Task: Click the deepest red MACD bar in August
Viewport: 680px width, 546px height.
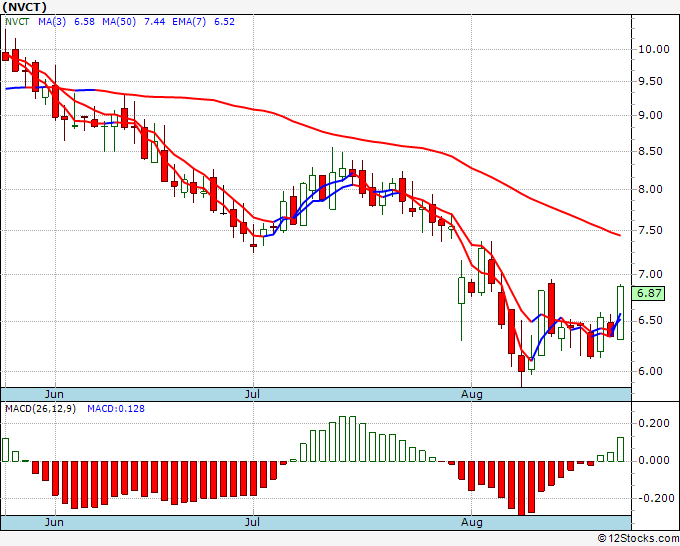Action: coord(521,488)
